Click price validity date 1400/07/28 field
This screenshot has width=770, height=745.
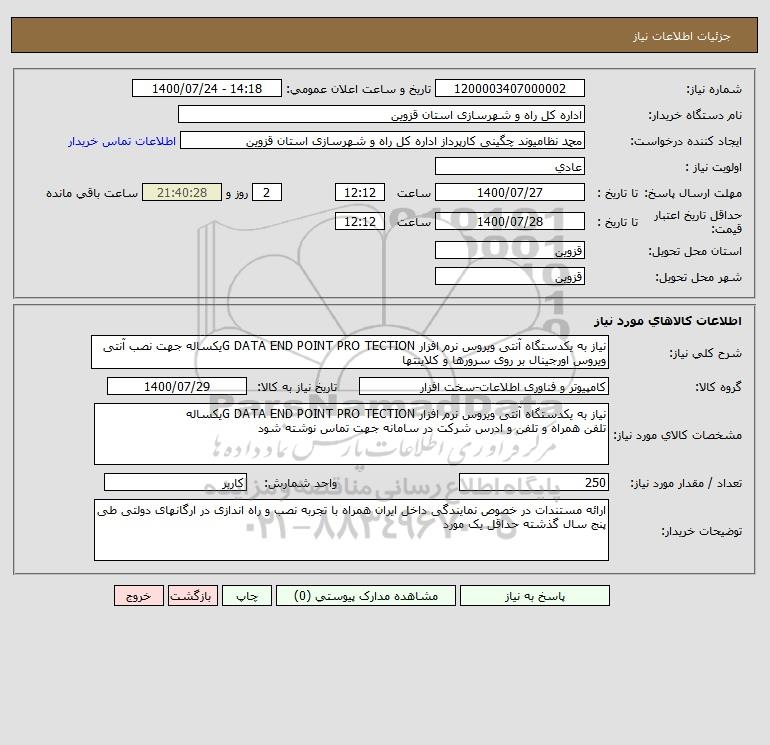tap(510, 221)
